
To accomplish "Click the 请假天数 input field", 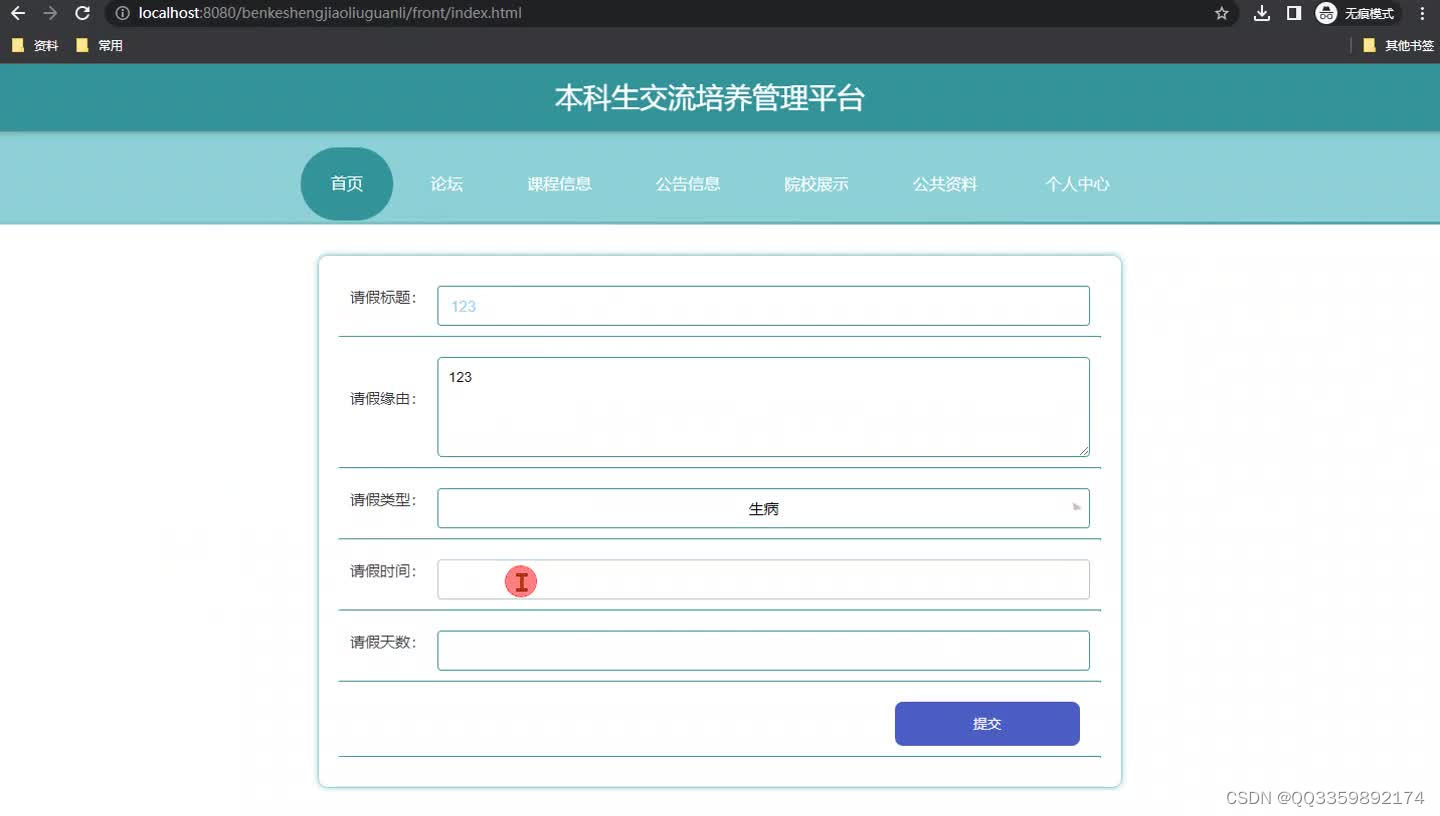I will click(x=763, y=650).
